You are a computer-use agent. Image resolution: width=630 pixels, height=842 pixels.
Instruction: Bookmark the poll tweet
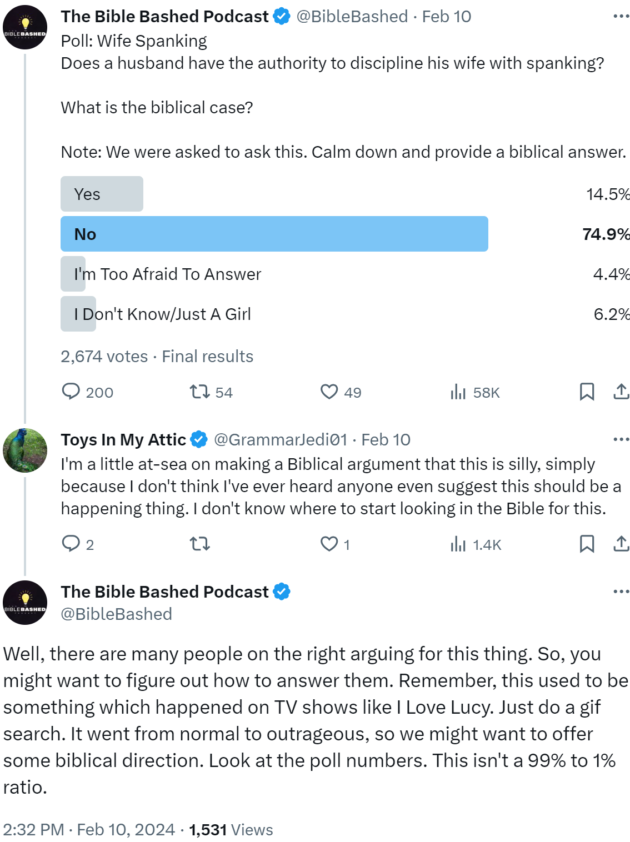click(586, 392)
